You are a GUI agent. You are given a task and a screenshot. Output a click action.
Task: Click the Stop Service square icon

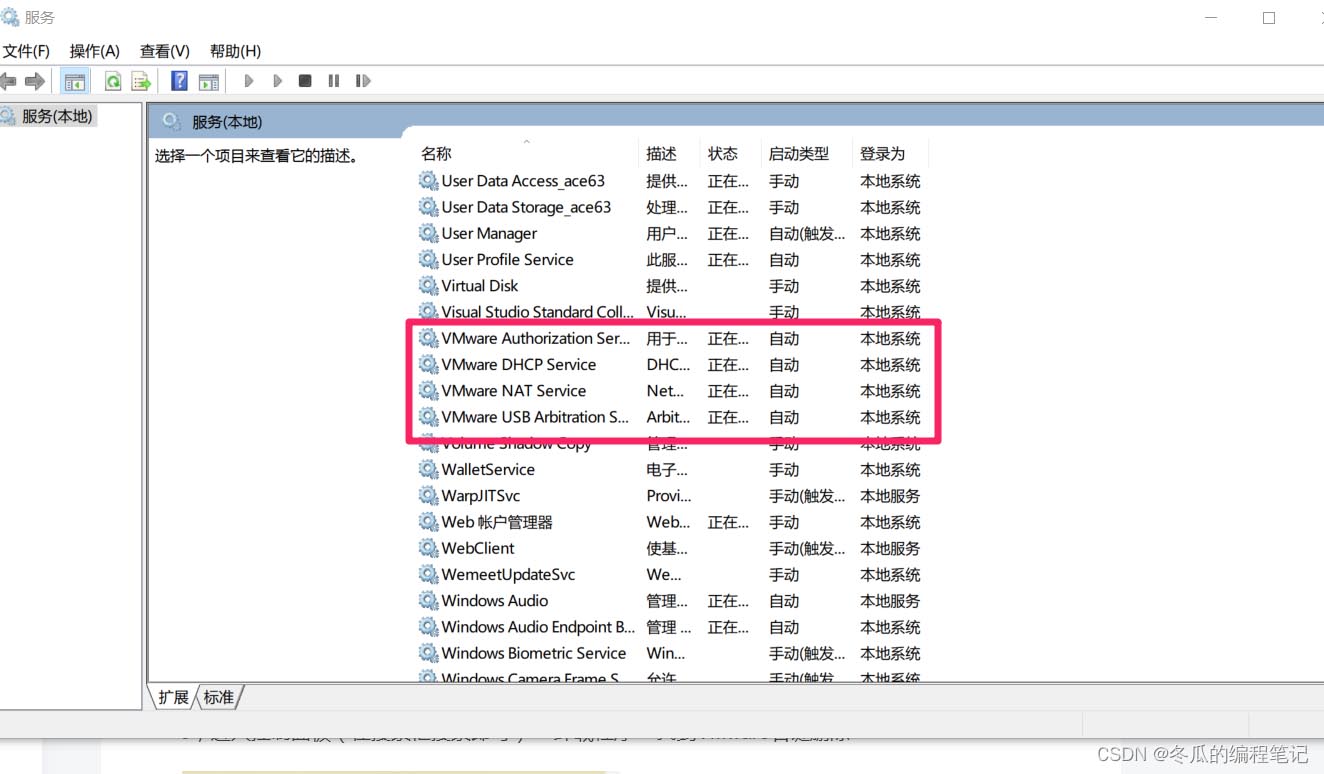305,81
